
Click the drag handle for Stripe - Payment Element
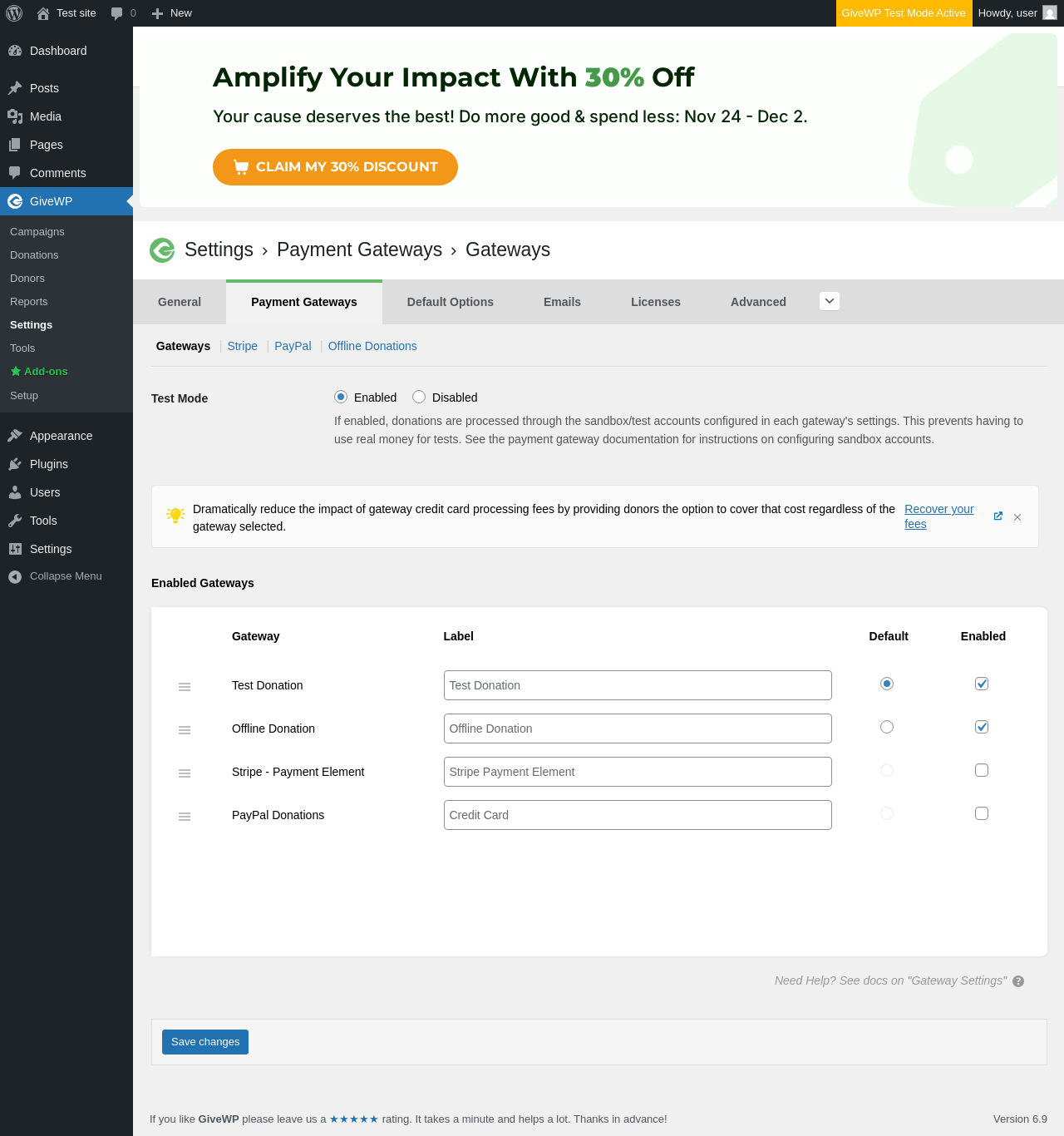[185, 773]
